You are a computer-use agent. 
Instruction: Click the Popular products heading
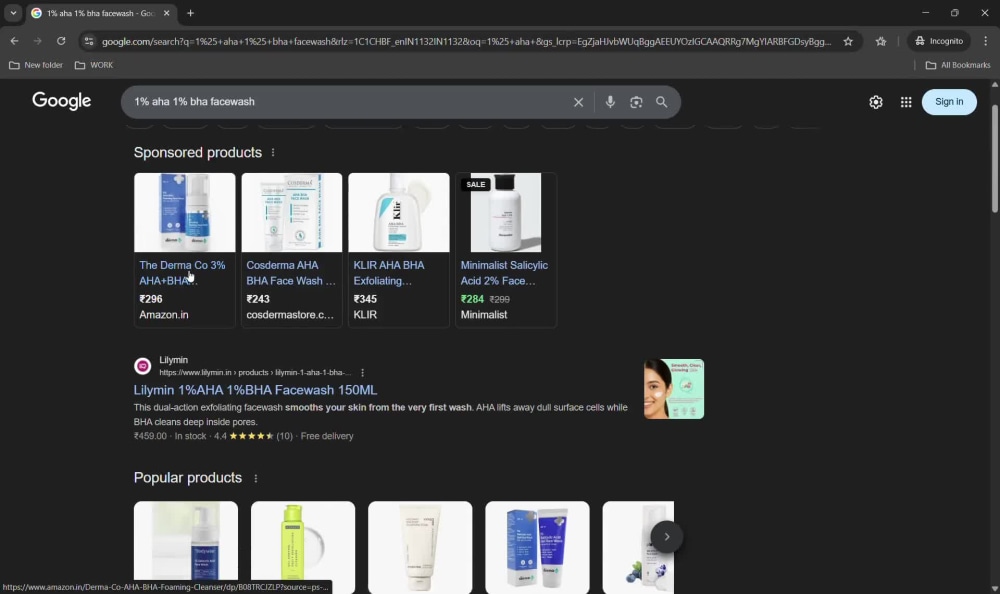pos(188,478)
